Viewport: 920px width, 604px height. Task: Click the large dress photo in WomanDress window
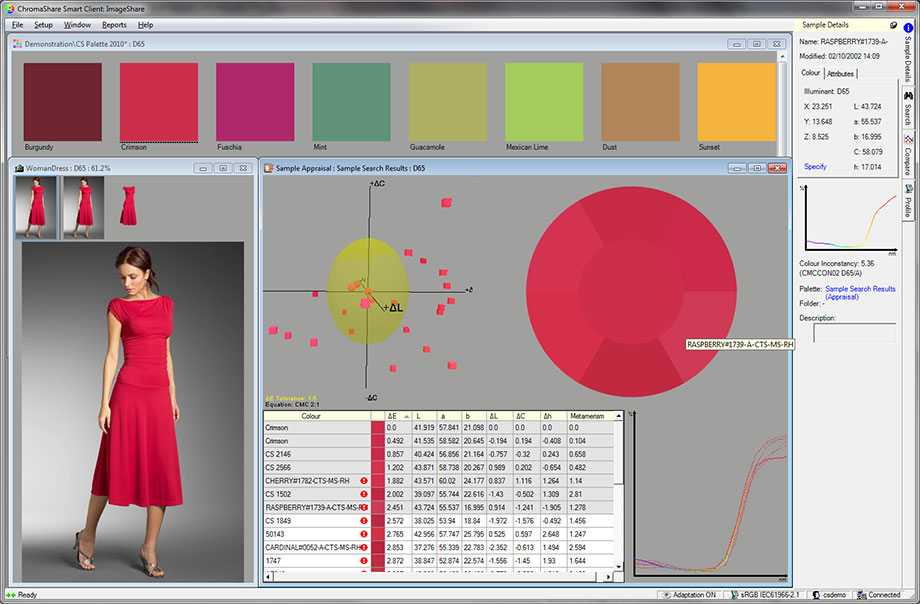(x=133, y=412)
